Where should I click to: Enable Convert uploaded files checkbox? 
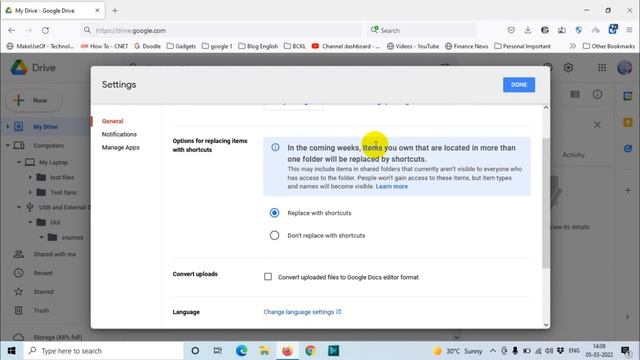coord(268,277)
